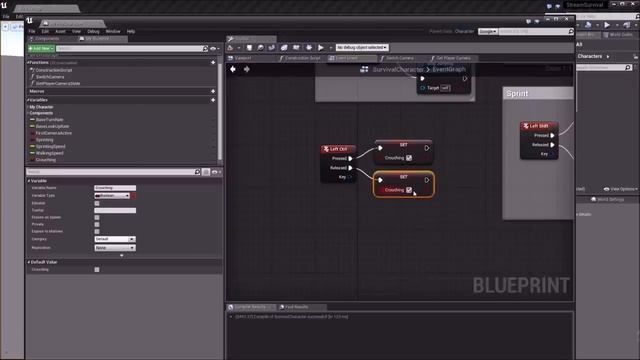
Task: Open the File menu in blueprint editor
Action: point(32,31)
